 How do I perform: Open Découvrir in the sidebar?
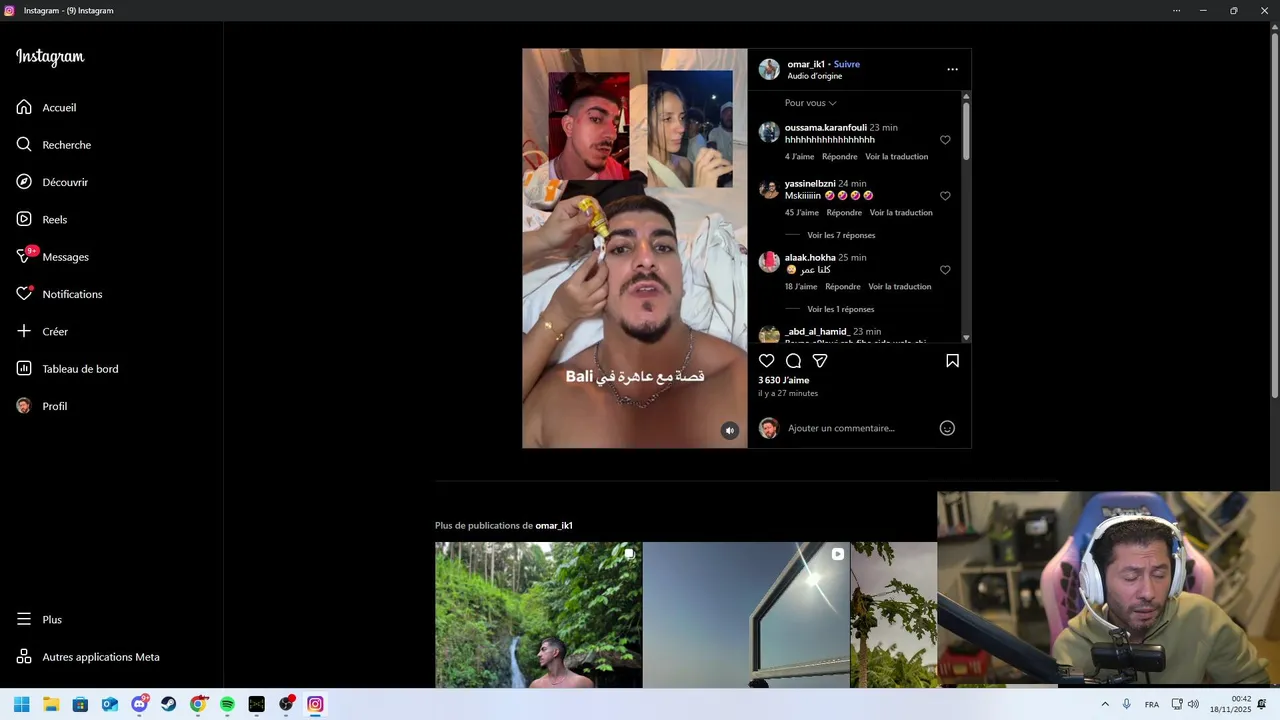click(x=65, y=182)
